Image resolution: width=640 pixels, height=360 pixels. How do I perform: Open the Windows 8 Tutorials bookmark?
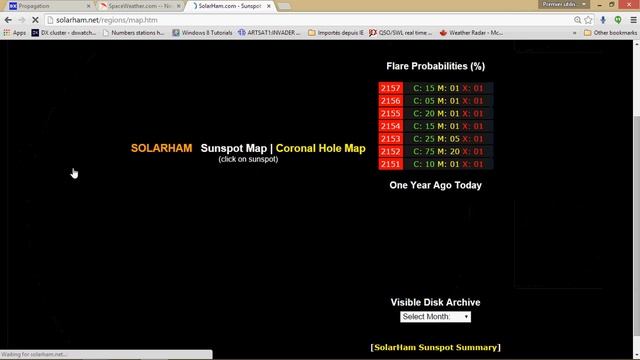[x=202, y=33]
